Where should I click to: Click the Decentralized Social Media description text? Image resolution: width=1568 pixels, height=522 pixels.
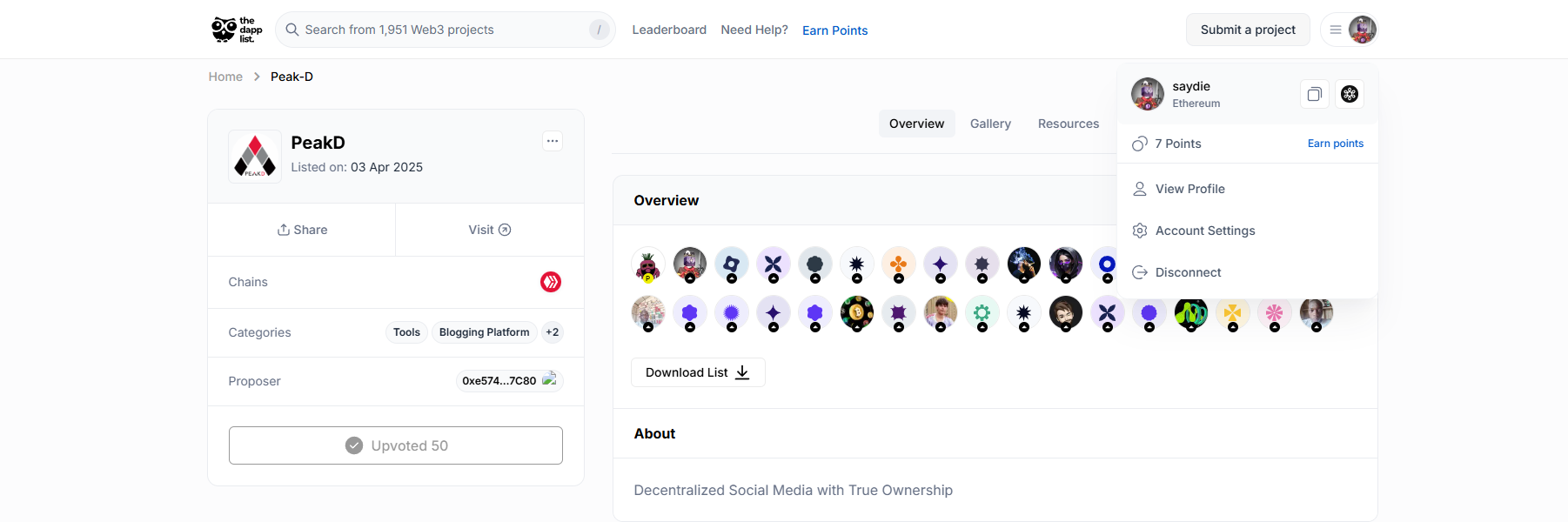pyautogui.click(x=793, y=491)
